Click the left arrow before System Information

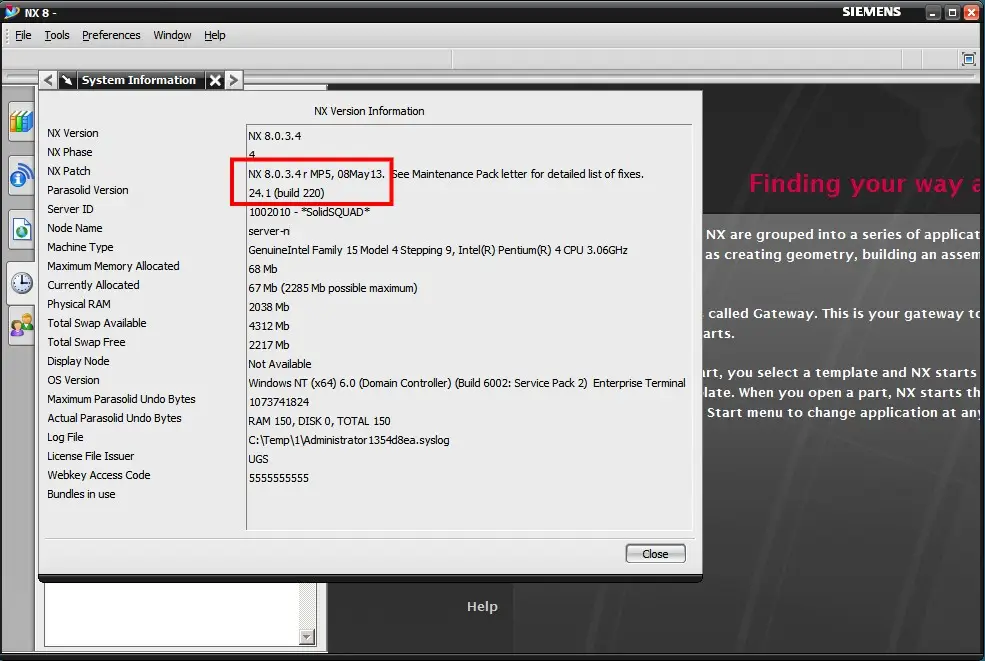click(48, 80)
